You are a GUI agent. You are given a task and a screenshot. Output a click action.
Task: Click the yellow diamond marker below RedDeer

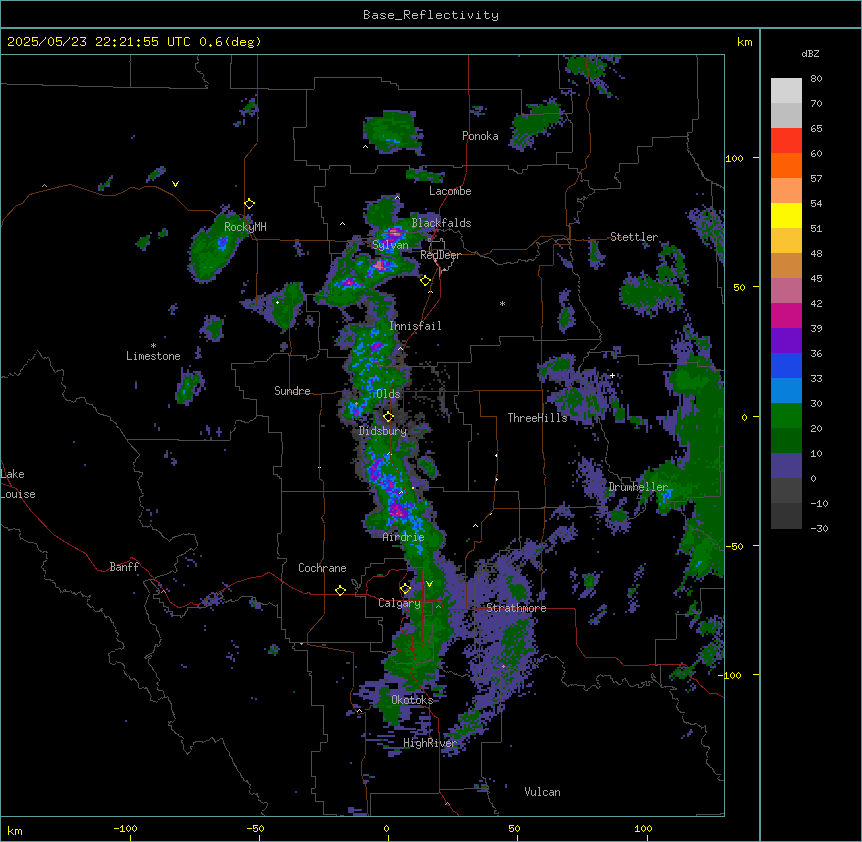(426, 281)
